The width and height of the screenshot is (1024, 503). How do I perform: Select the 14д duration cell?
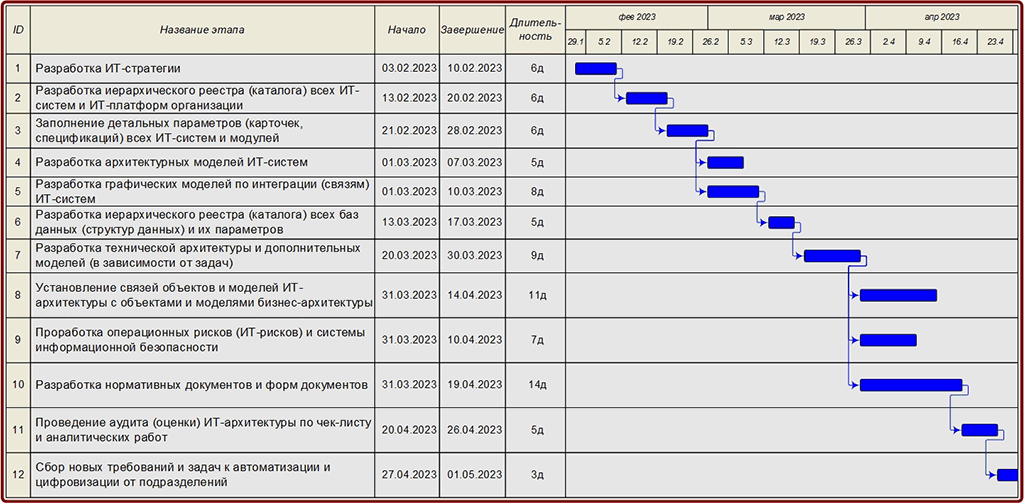tap(537, 385)
